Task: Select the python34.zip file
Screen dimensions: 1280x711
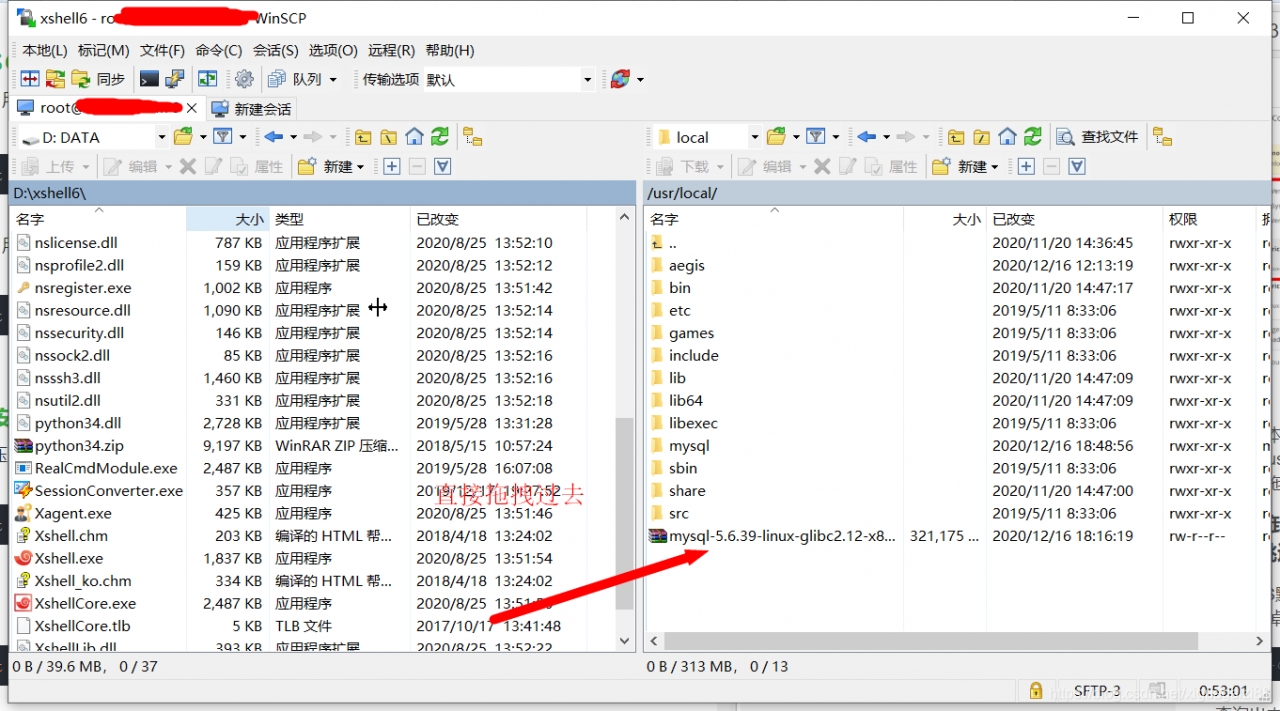Action: click(x=69, y=446)
